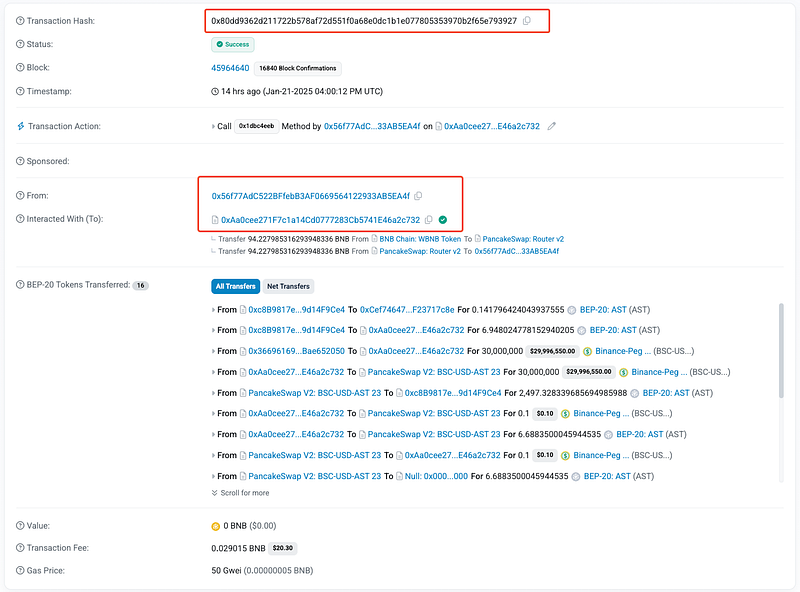Expand first token transfer row for 0.1417 AST

[x=214, y=310]
